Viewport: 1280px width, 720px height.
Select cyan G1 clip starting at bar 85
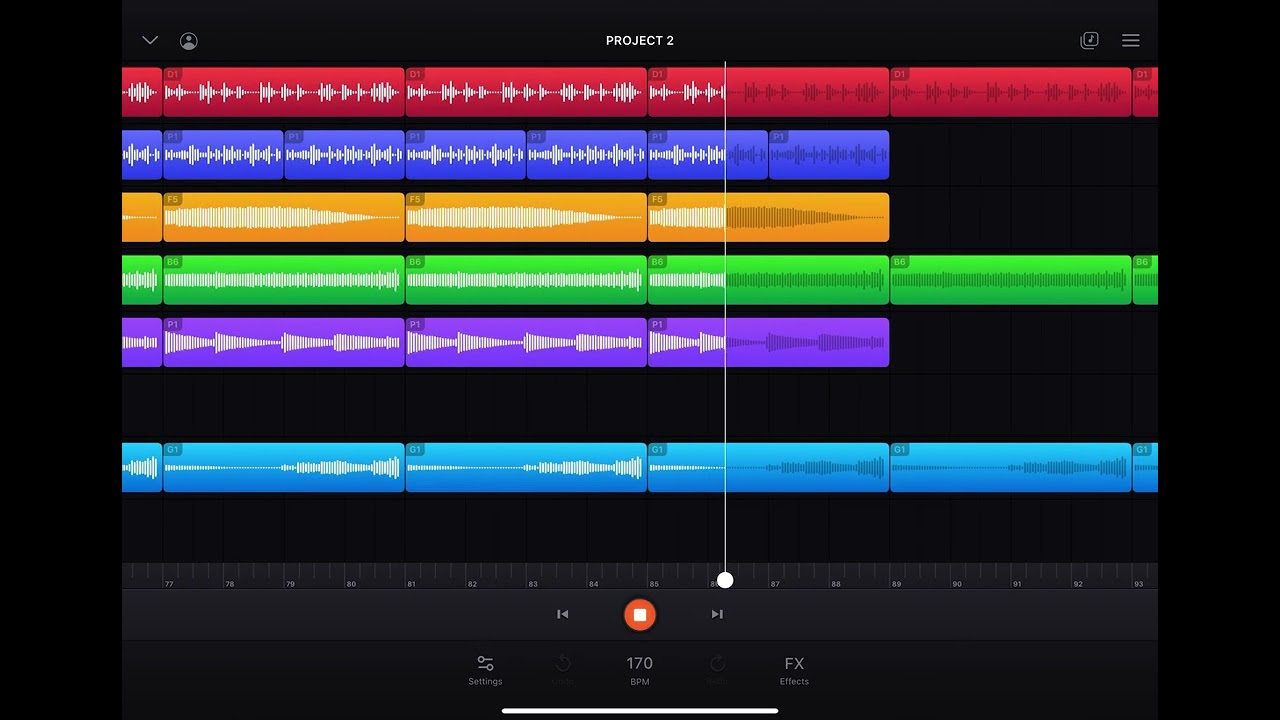pyautogui.click(x=768, y=467)
